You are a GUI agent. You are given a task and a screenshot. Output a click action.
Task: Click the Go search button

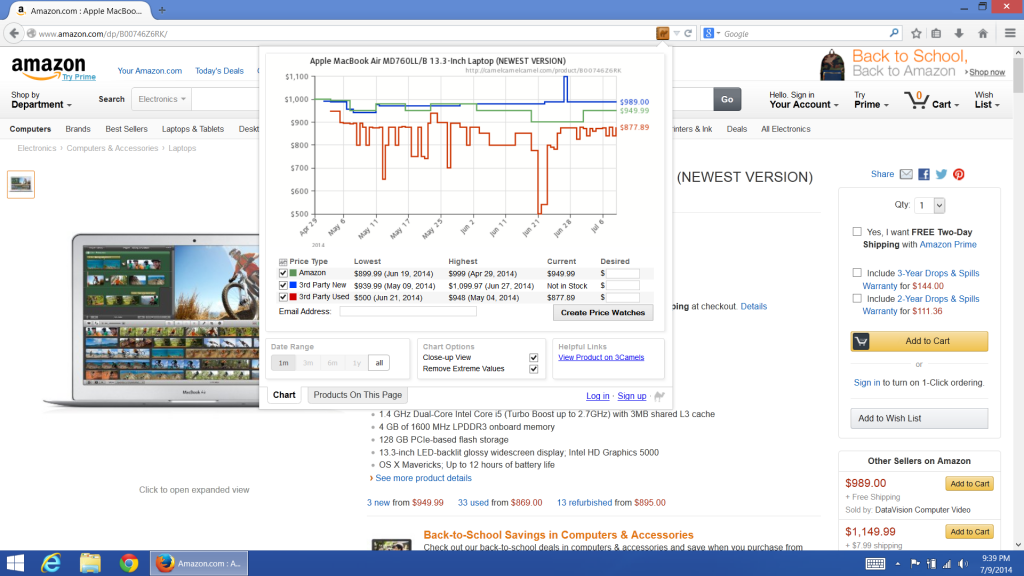pyautogui.click(x=727, y=99)
